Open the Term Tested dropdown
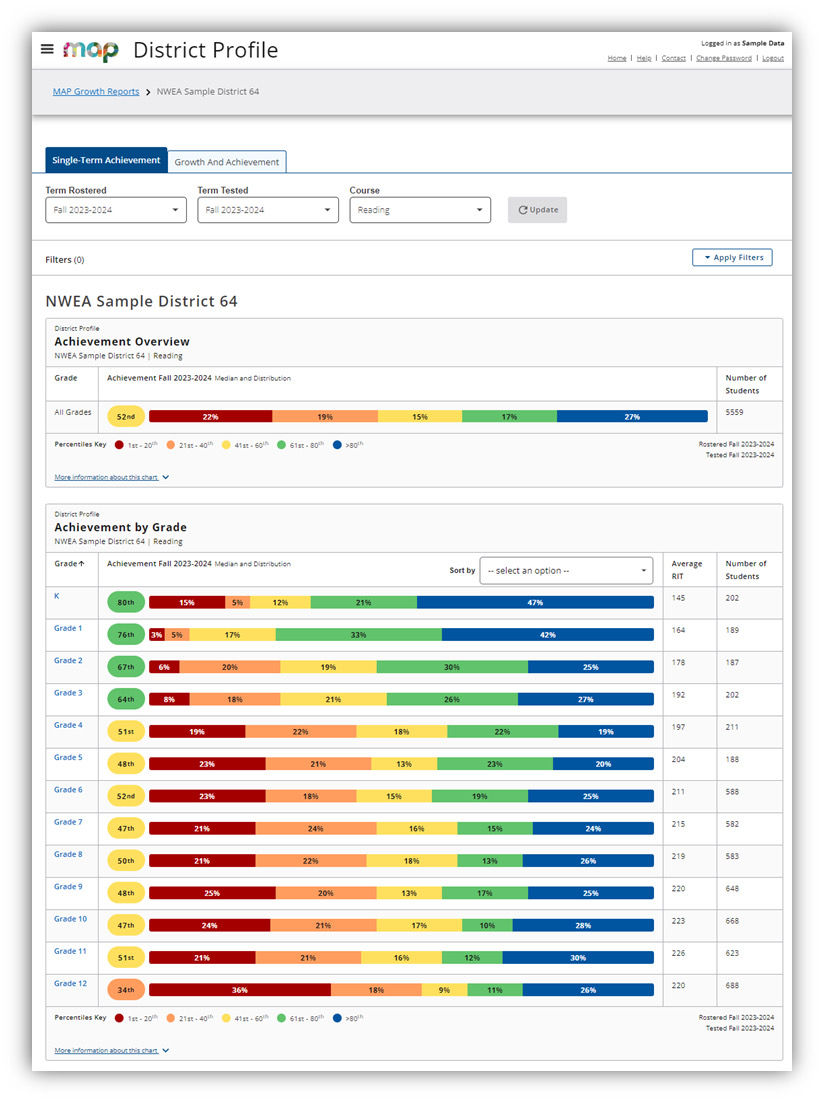The height and width of the screenshot is (1103, 824). (x=268, y=210)
